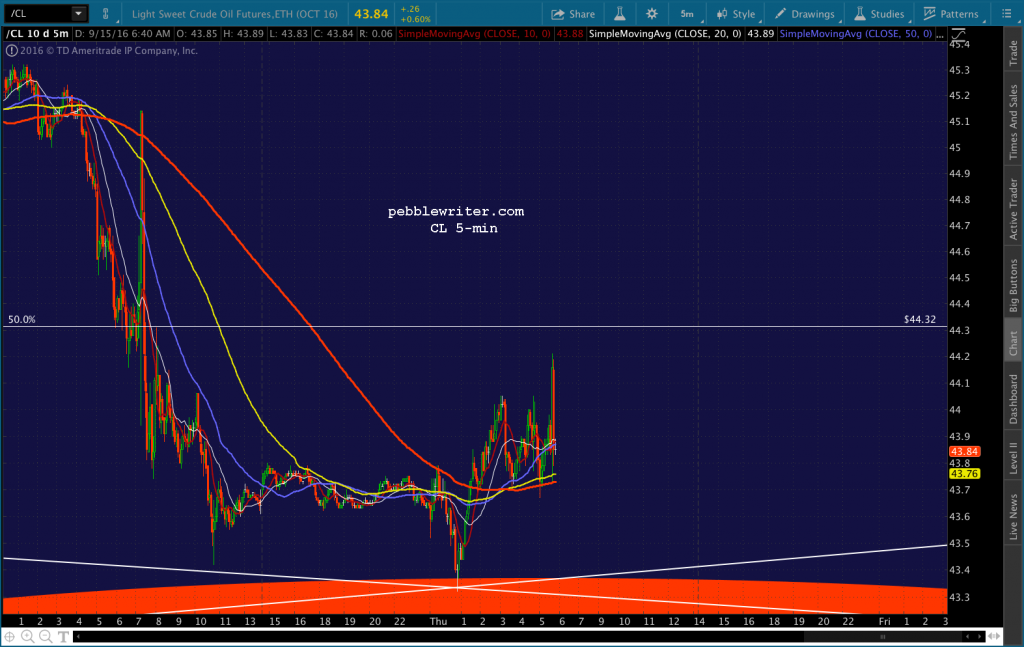
Task: Open the list menu icon at top right
Action: [x=1006, y=14]
